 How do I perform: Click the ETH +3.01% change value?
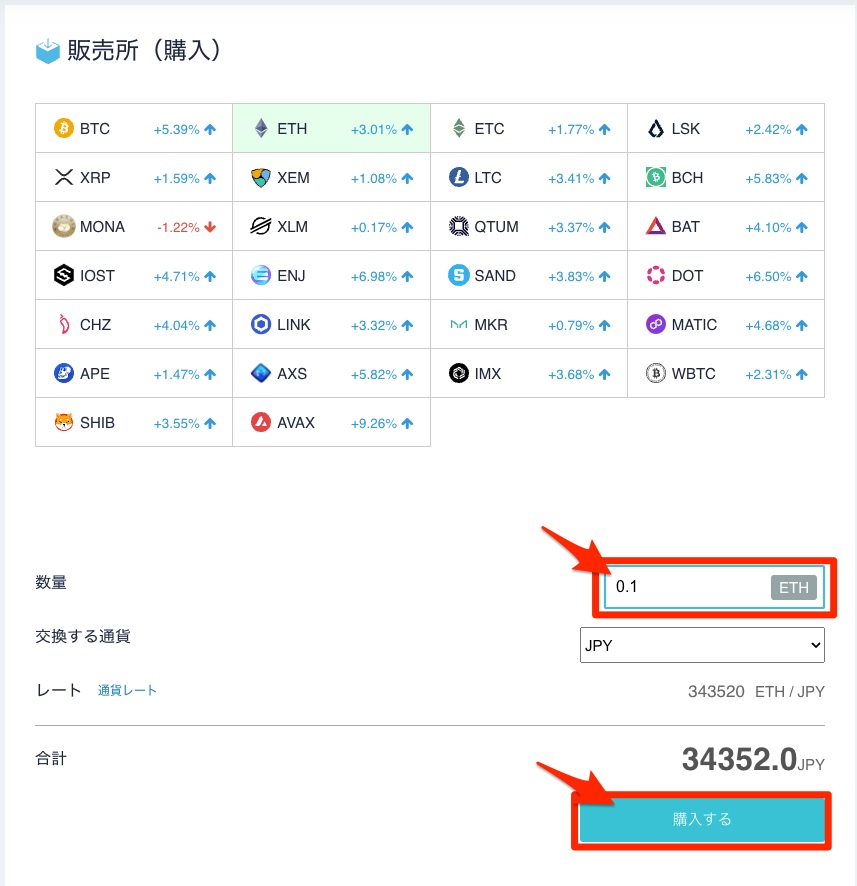373,129
